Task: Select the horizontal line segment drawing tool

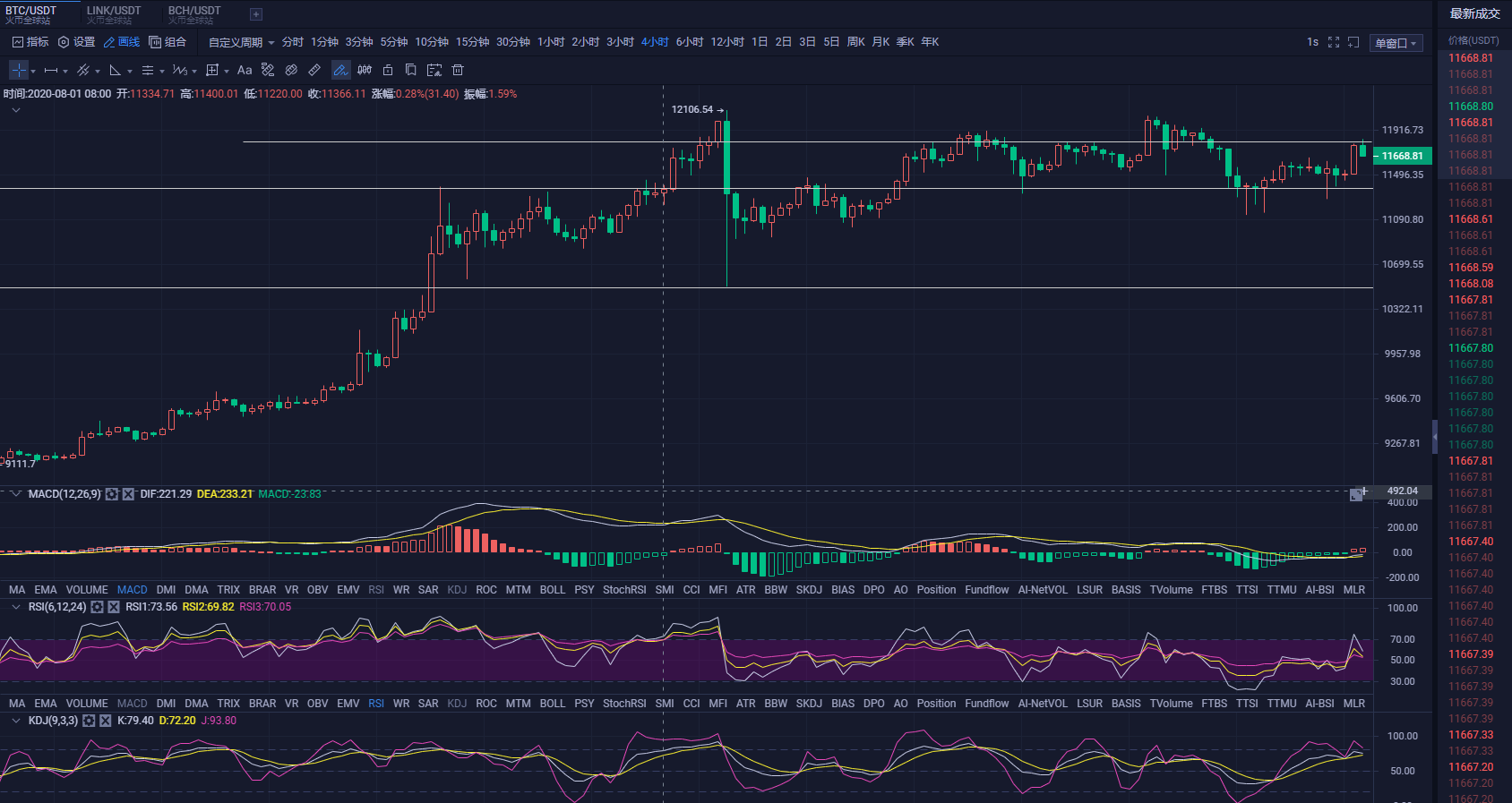Action: (x=51, y=71)
